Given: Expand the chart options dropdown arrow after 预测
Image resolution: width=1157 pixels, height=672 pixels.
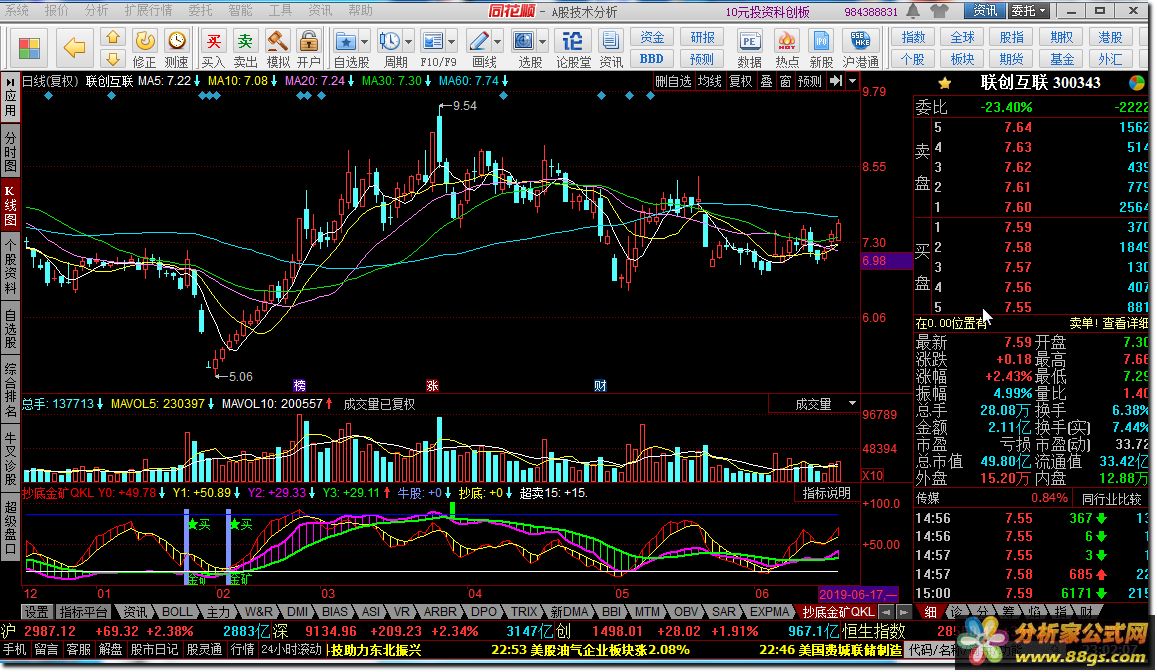Looking at the screenshot, I should coord(852,81).
